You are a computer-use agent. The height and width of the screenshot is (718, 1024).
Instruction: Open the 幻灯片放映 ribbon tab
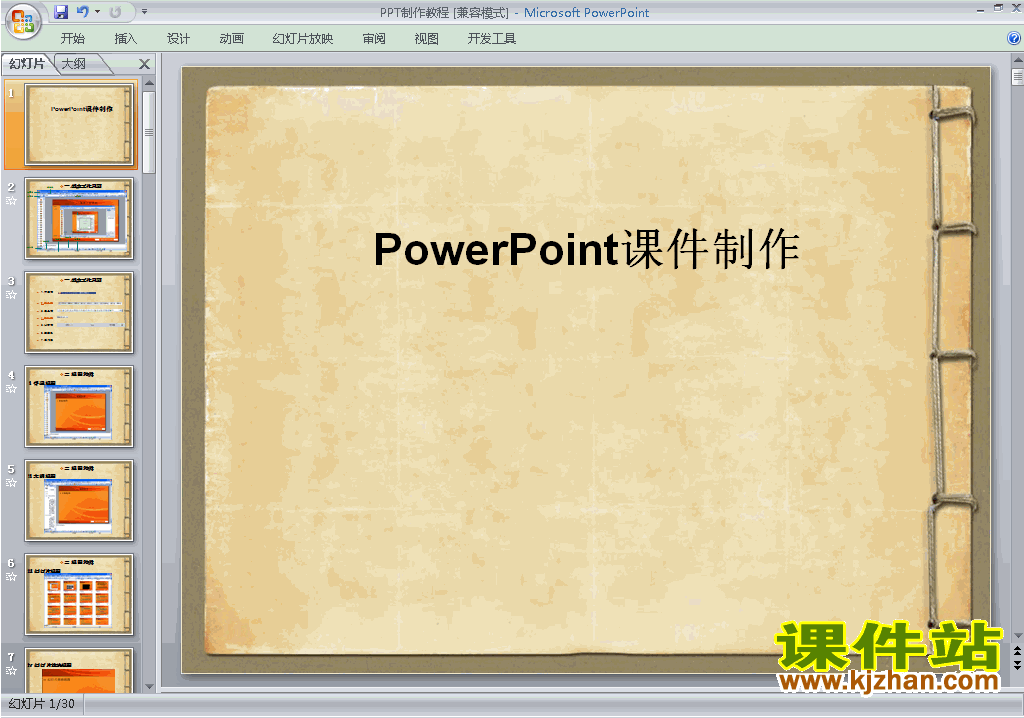(302, 39)
